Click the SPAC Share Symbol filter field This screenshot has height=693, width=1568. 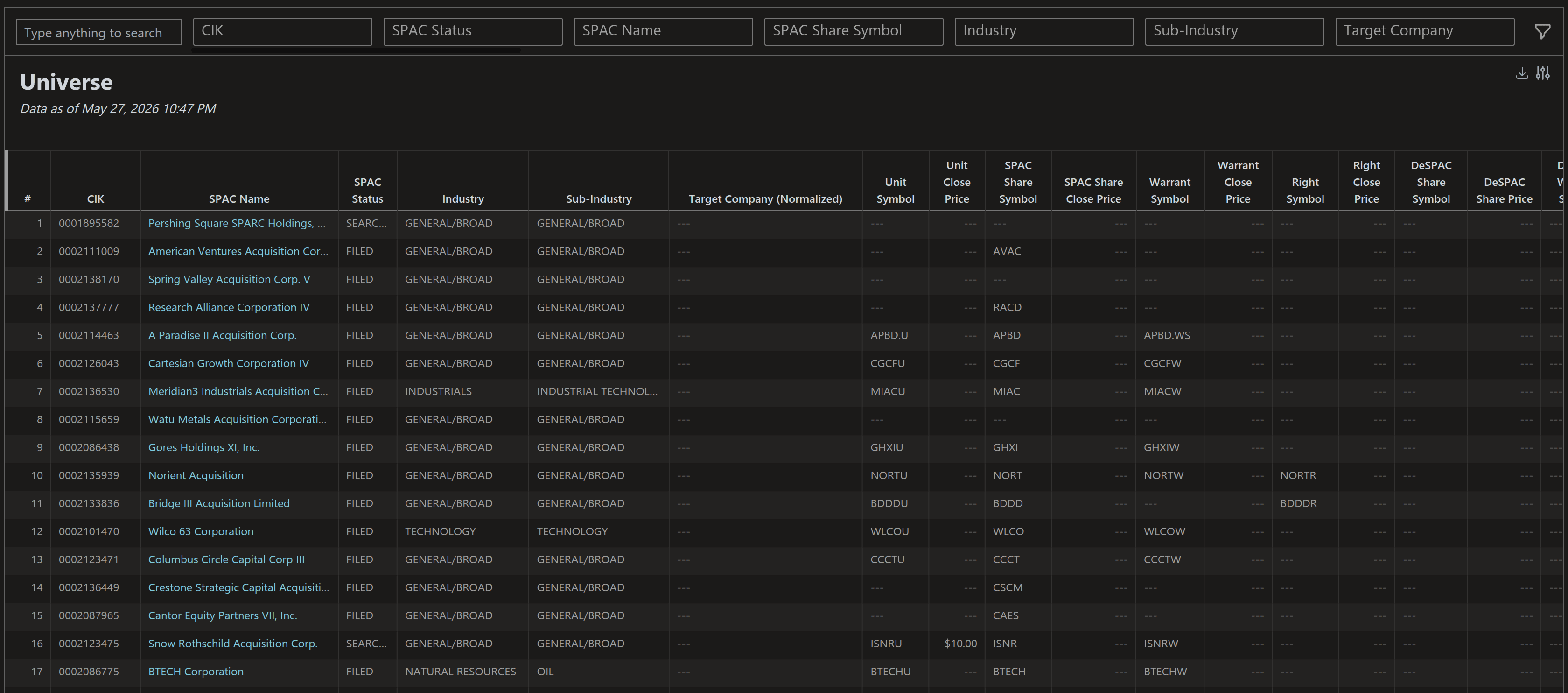click(854, 31)
